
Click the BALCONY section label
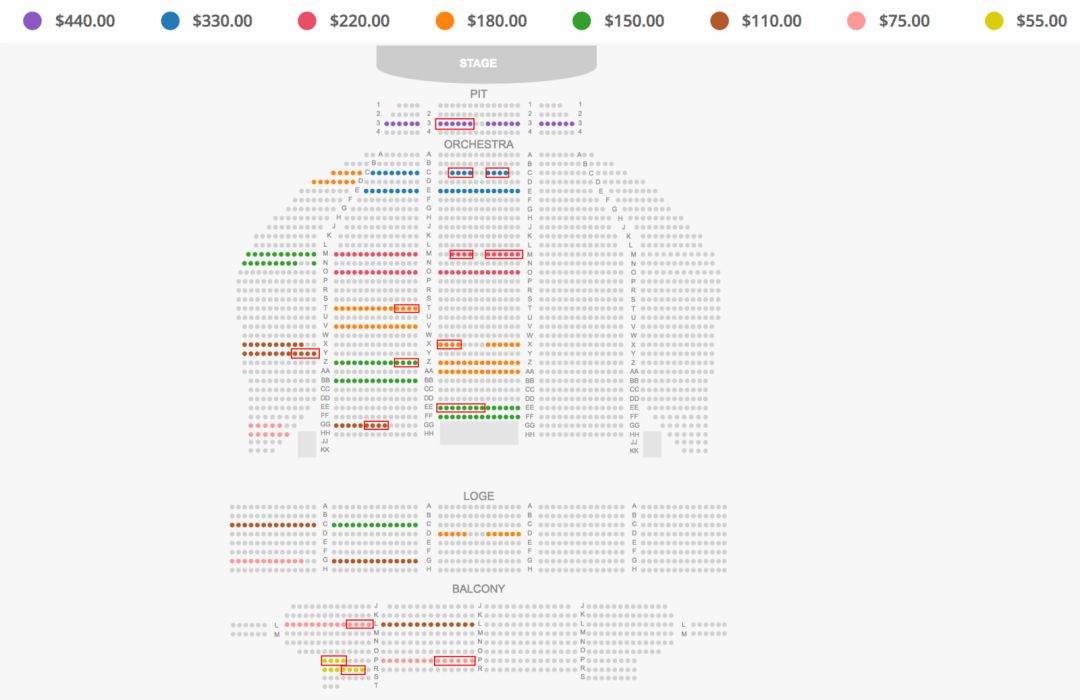pos(479,589)
